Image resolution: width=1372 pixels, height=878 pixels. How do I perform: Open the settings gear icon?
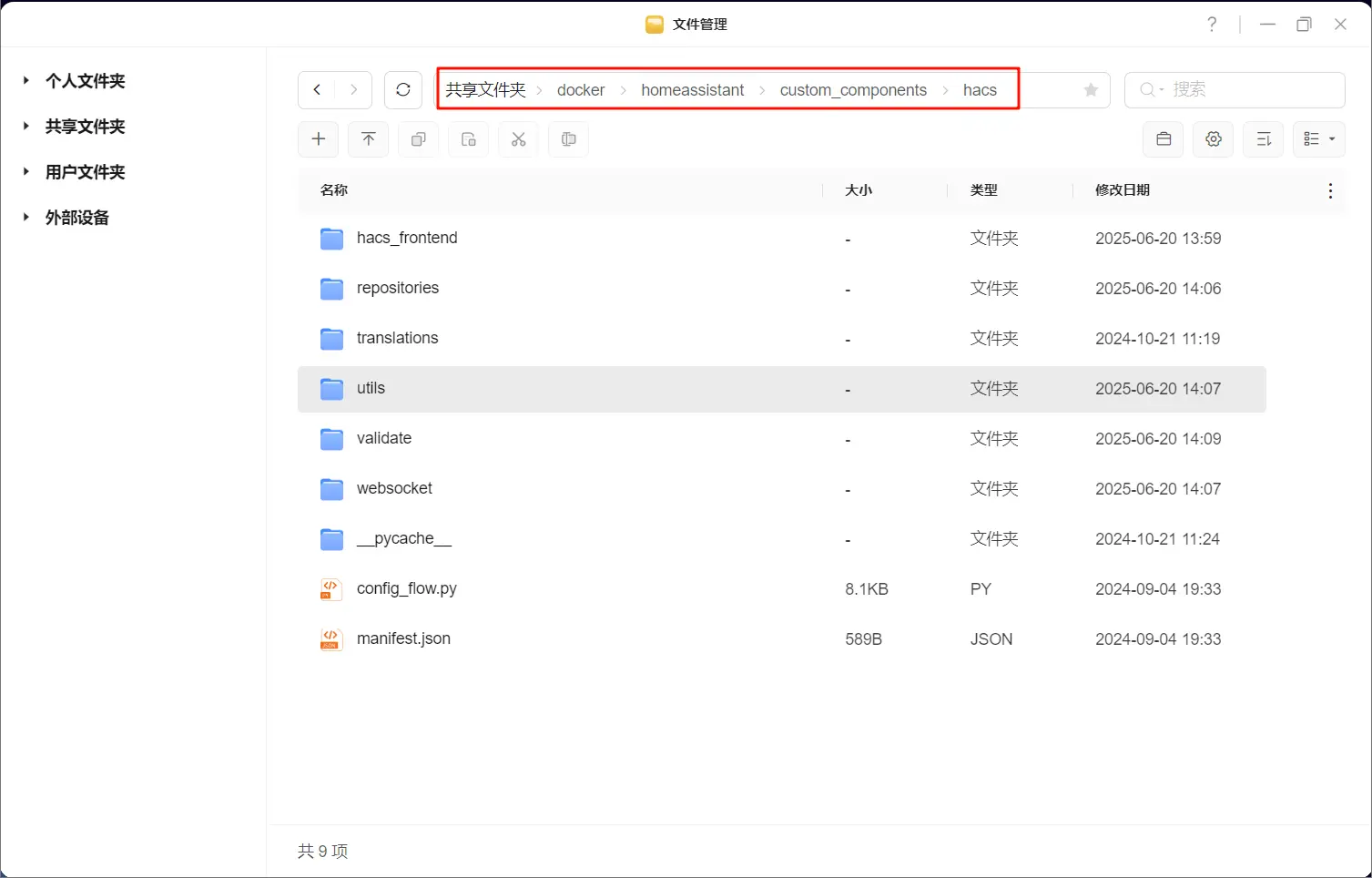pyautogui.click(x=1213, y=139)
